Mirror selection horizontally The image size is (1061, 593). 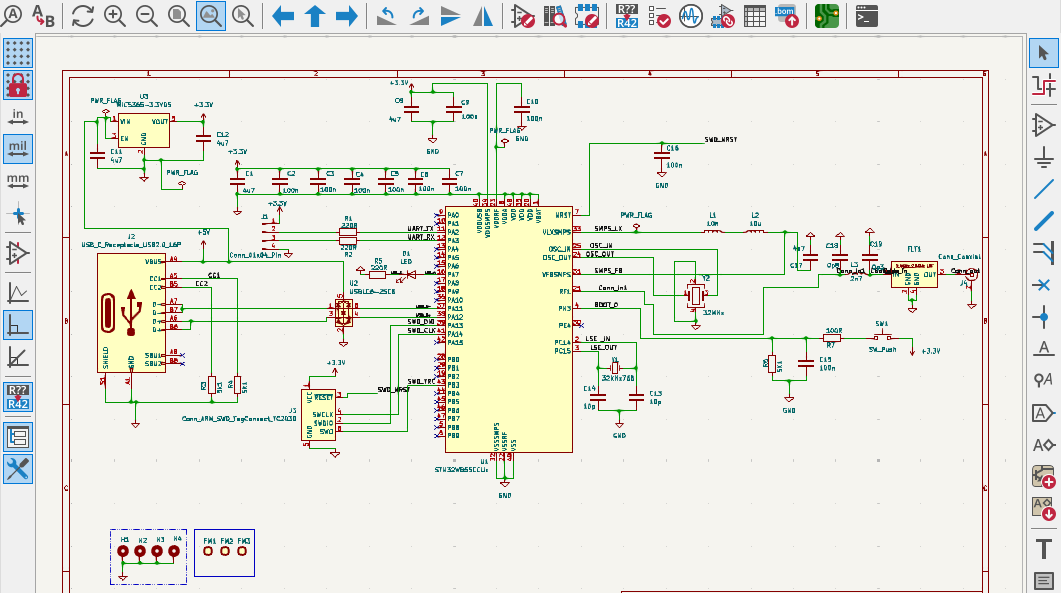[x=483, y=16]
